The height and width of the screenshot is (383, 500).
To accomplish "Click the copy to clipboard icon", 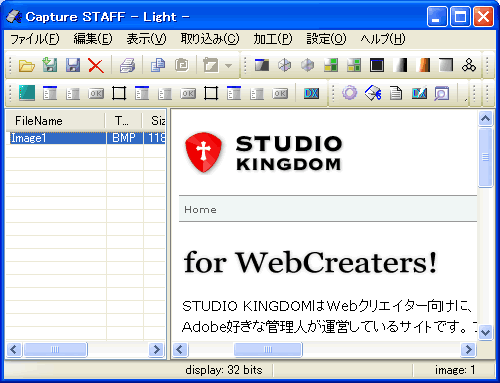I will 158,65.
